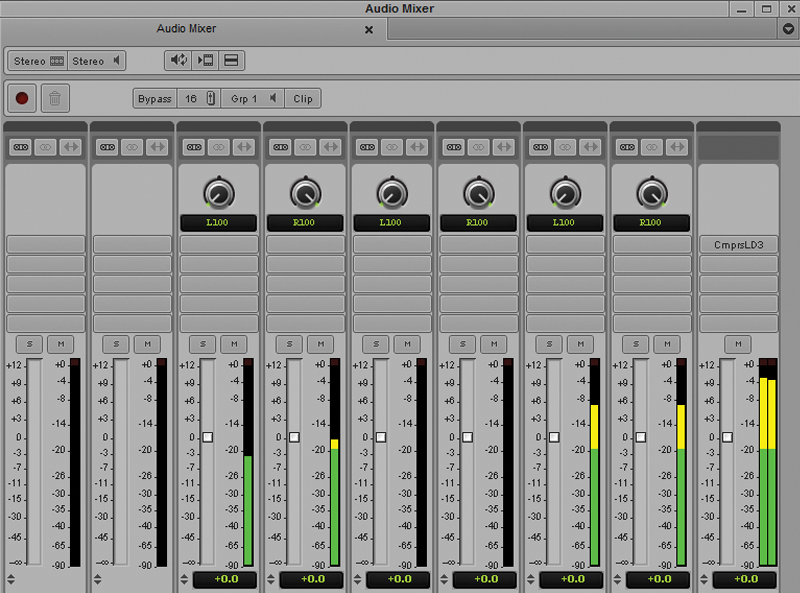Viewport: 800px width, 593px height.
Task: Click the pan knob on fourth channel strip
Action: pyautogui.click(x=306, y=193)
